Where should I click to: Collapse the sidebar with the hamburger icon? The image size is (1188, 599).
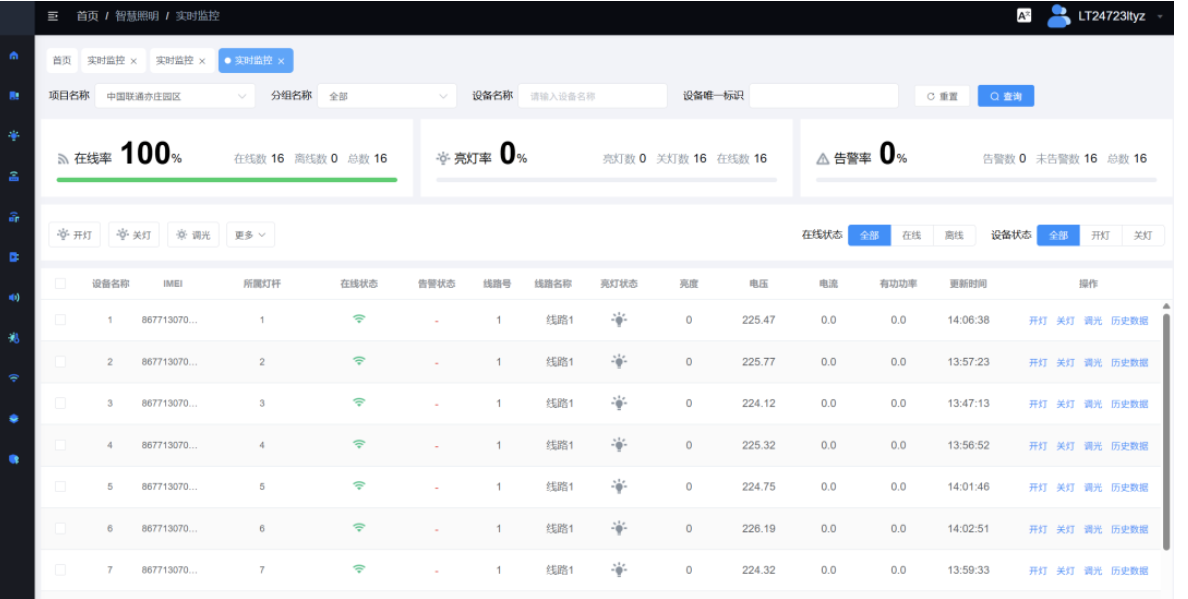[x=53, y=16]
